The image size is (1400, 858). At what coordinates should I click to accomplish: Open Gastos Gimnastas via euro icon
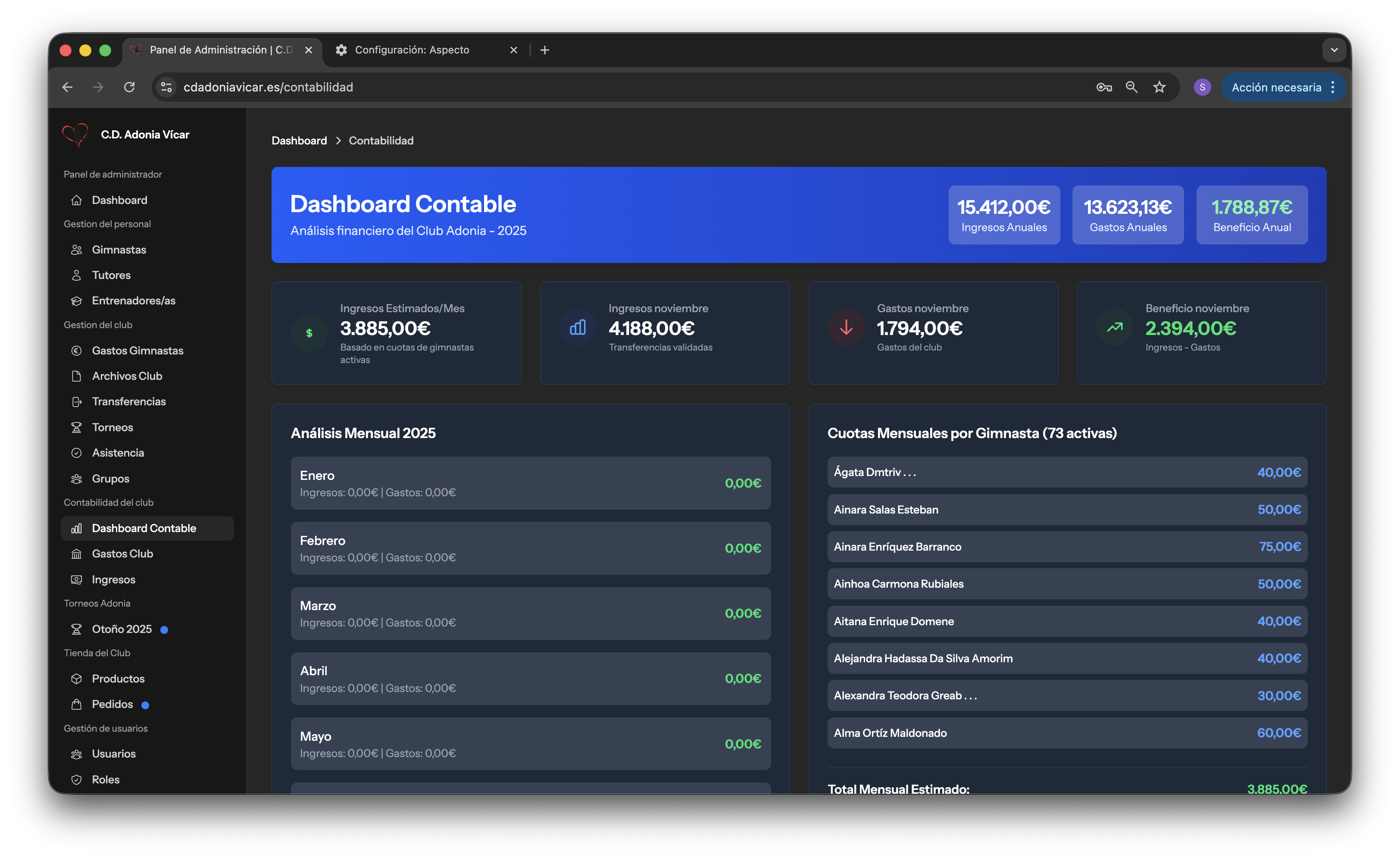[77, 351]
